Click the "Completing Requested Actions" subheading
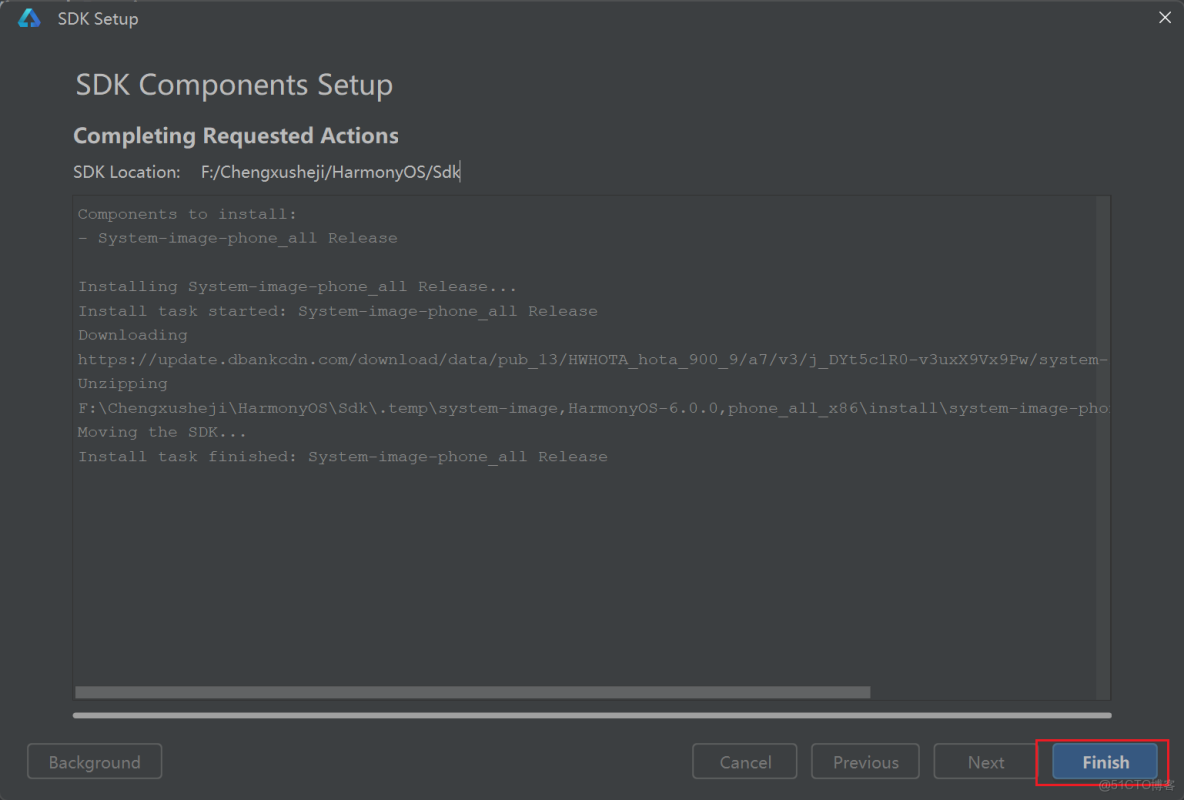This screenshot has height=800, width=1184. coord(236,136)
